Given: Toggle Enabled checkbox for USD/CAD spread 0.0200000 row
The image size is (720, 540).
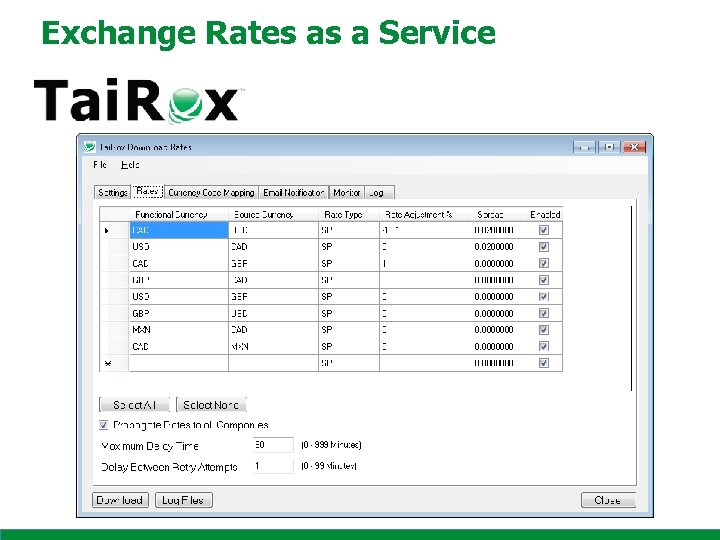Looking at the screenshot, I should tap(544, 247).
